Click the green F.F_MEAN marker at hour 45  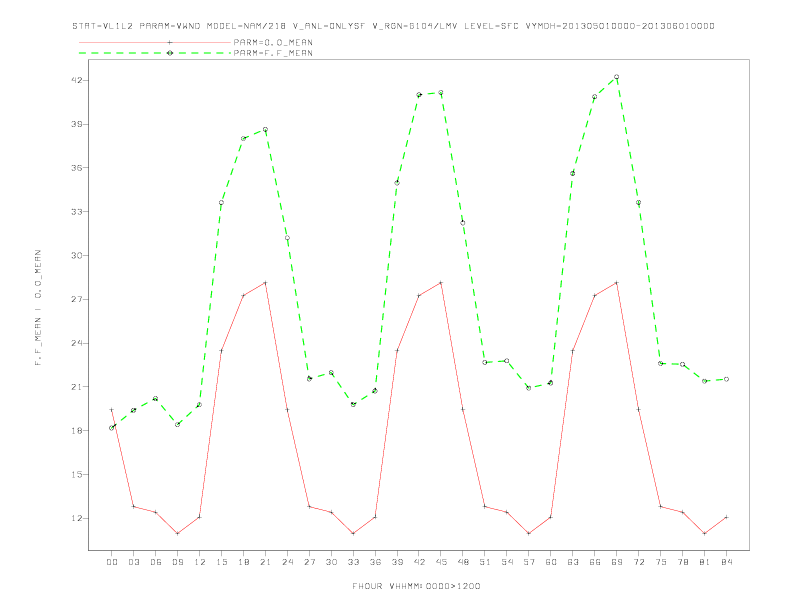(x=441, y=93)
